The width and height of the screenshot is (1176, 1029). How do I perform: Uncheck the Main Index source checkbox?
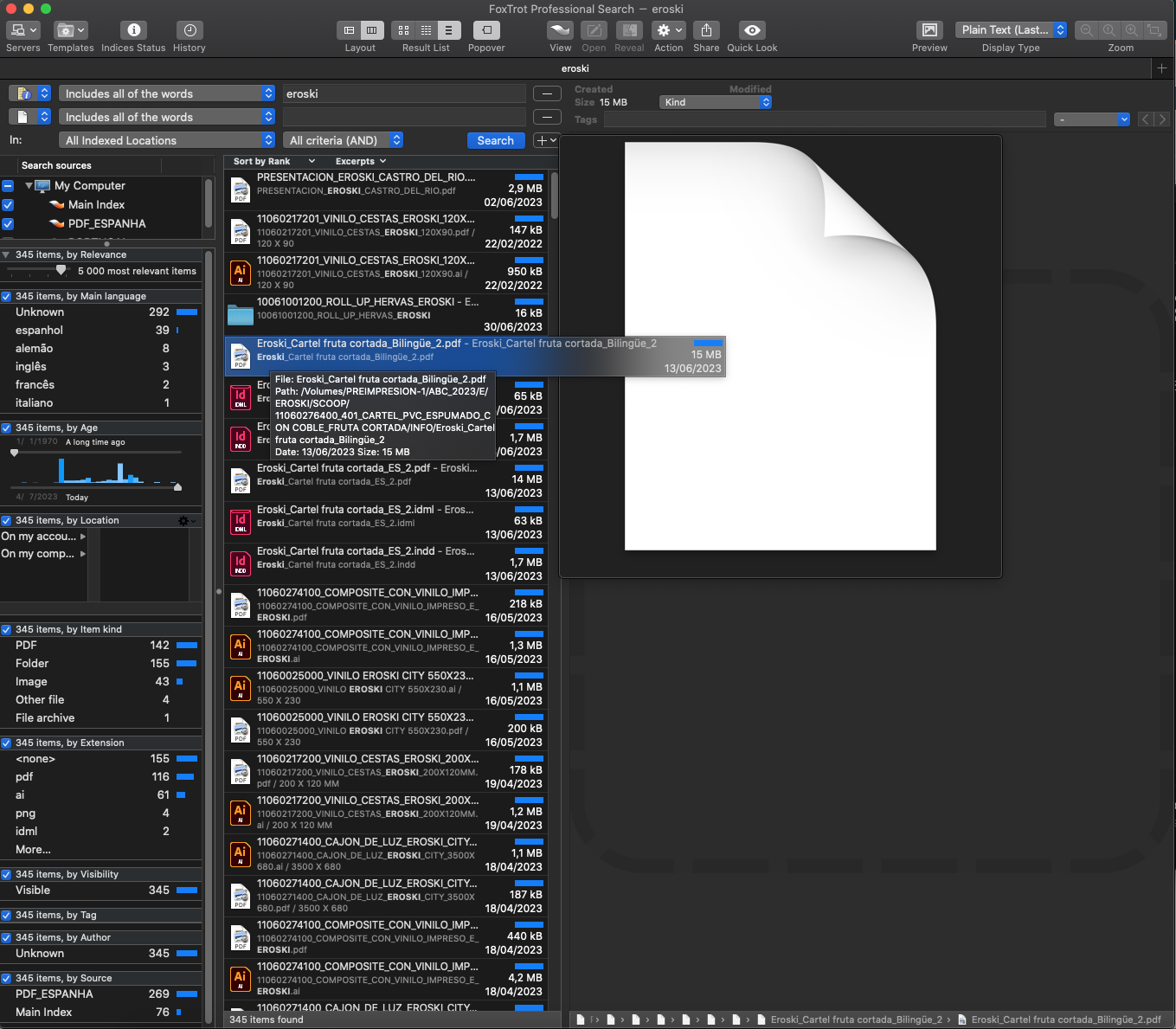click(x=8, y=205)
